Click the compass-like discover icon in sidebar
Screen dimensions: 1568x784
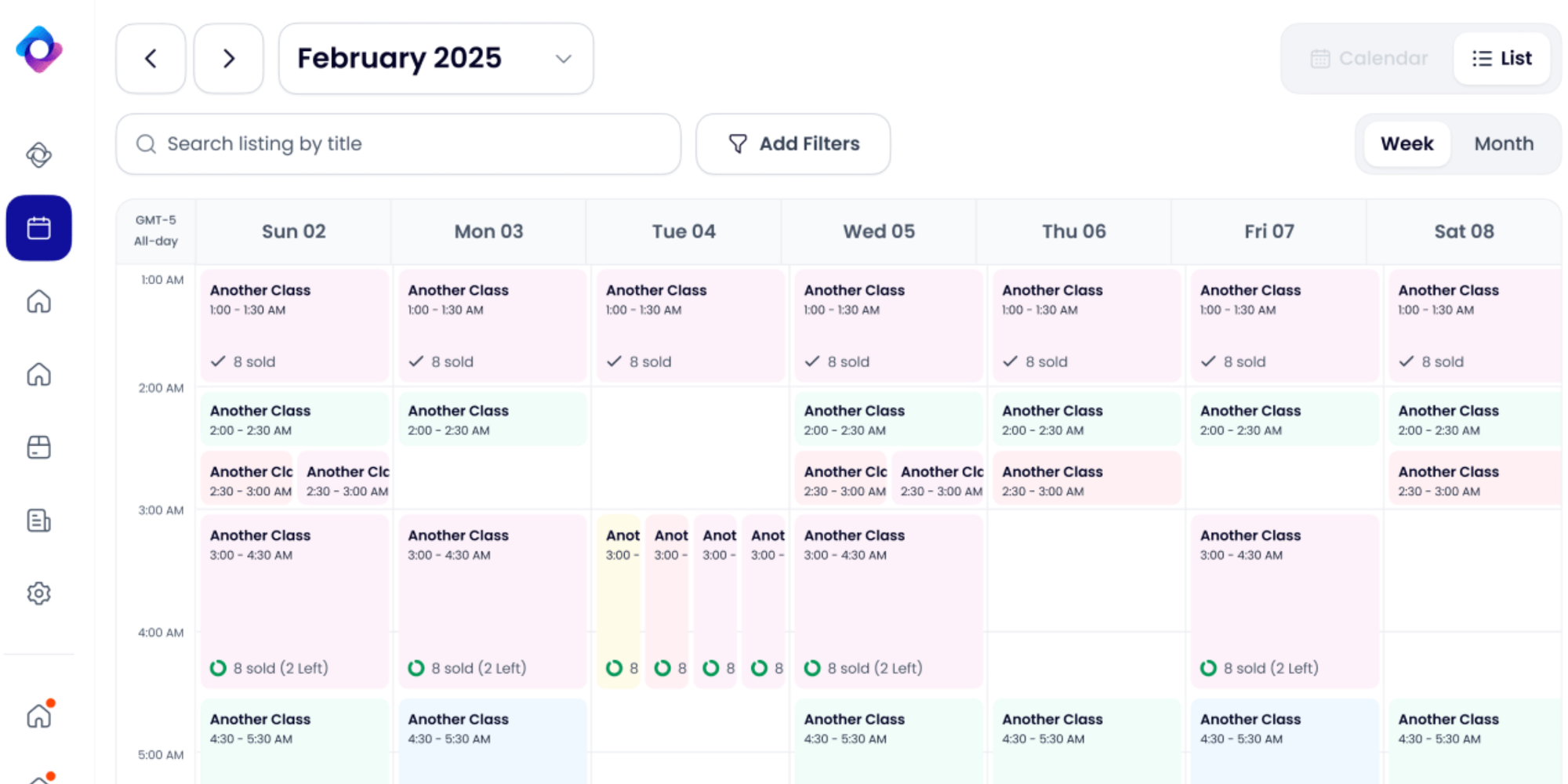38,154
